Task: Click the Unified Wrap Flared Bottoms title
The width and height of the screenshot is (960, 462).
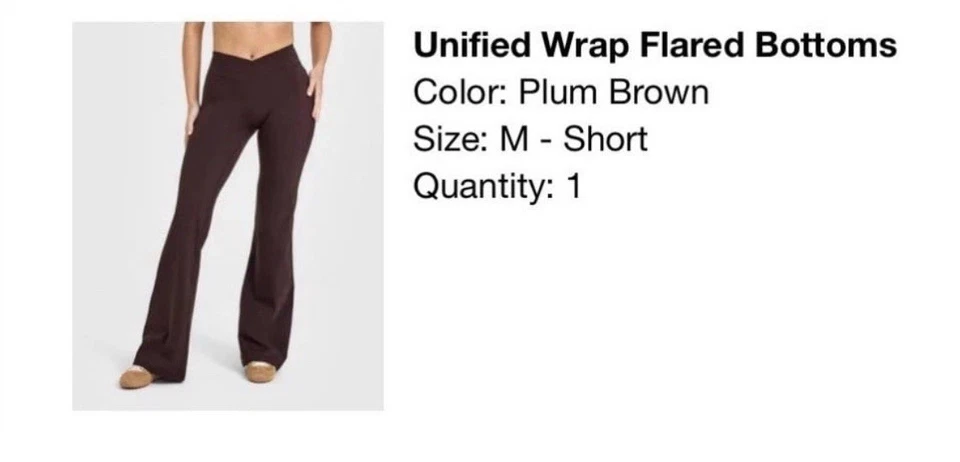Action: (x=655, y=45)
